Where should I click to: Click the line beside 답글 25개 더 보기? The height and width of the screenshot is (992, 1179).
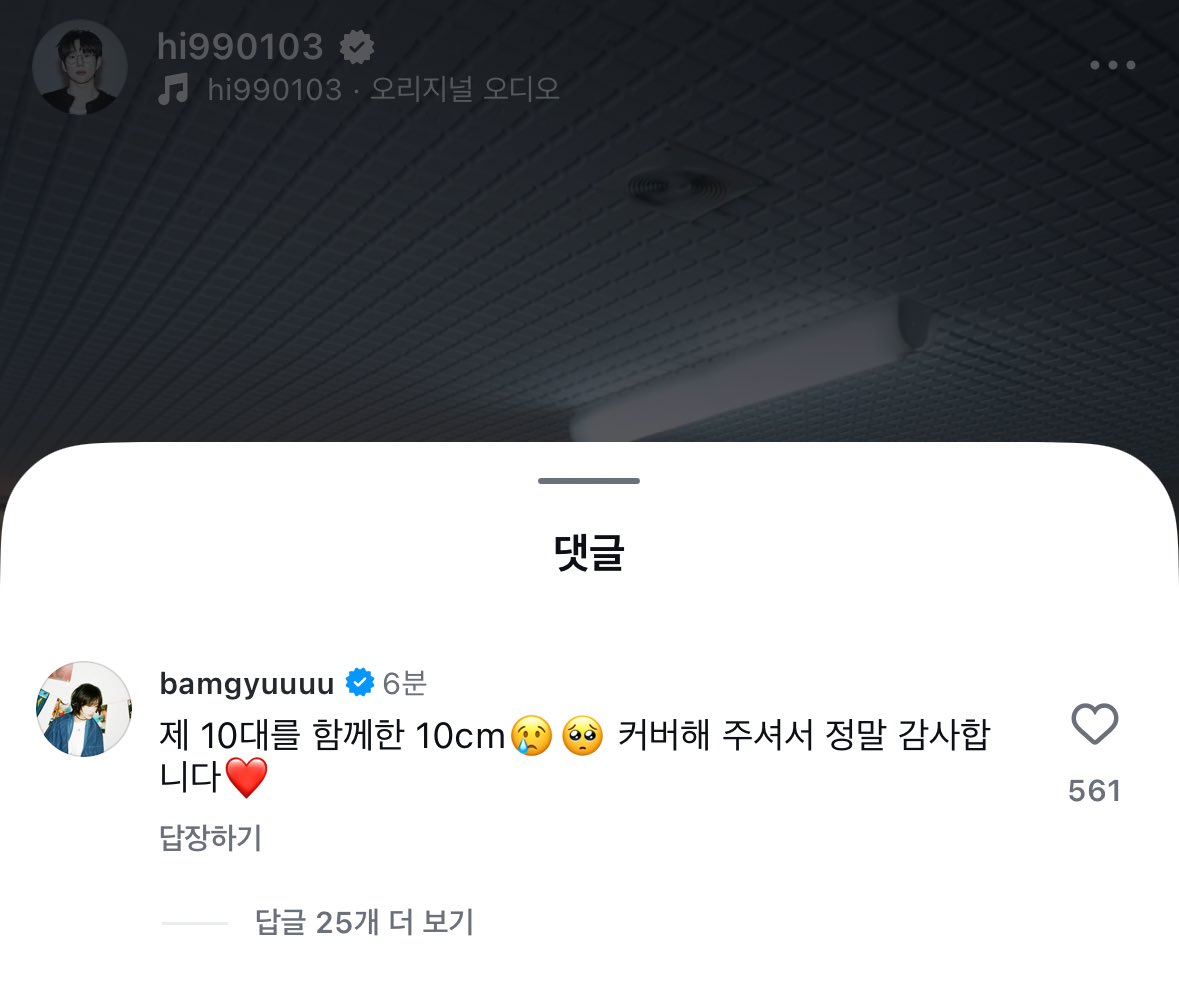195,923
